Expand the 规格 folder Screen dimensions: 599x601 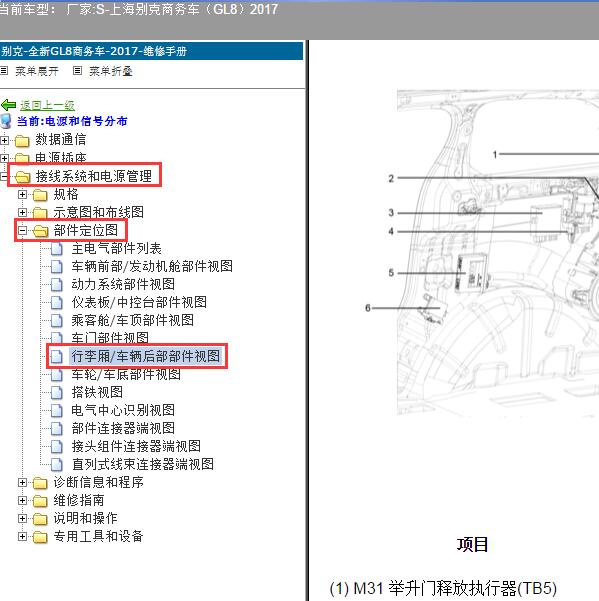coord(22,194)
